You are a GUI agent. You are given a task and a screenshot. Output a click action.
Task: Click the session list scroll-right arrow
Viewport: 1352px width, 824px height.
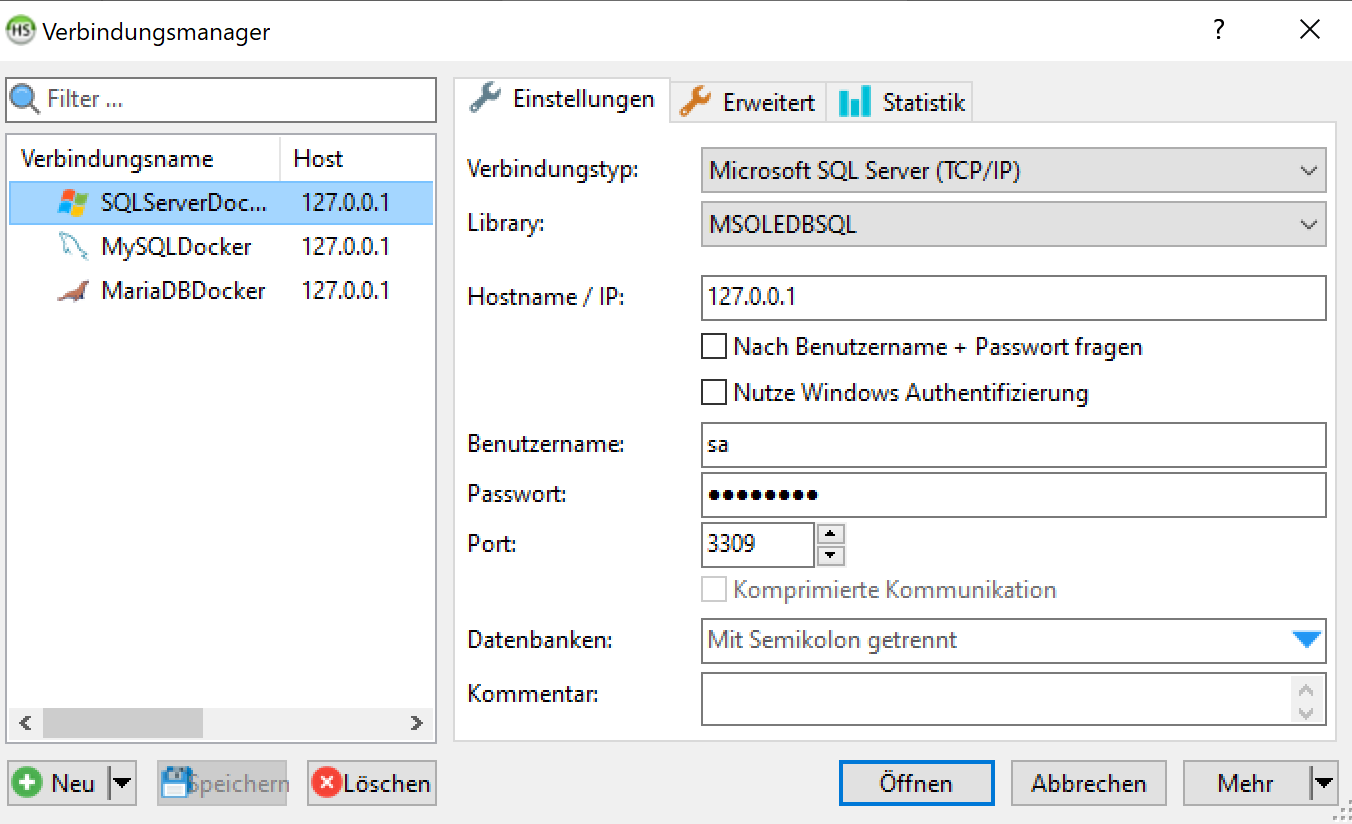[x=417, y=722]
